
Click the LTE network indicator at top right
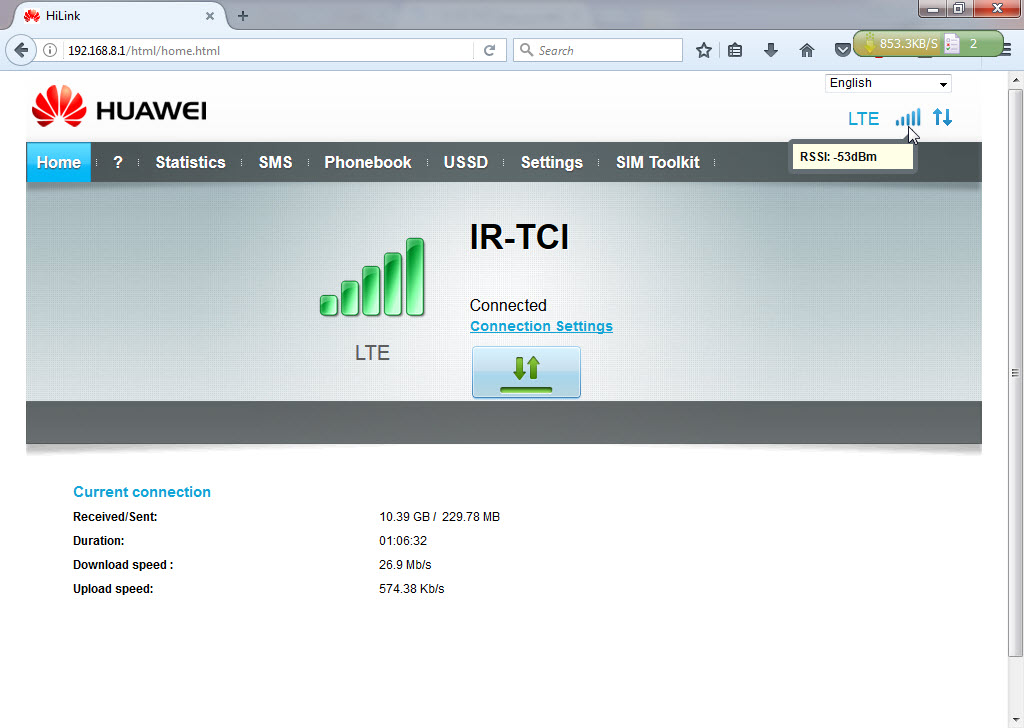[863, 119]
